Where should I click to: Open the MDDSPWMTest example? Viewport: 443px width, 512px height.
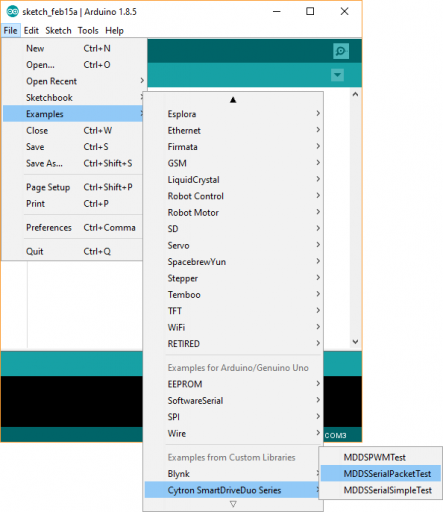click(381, 457)
